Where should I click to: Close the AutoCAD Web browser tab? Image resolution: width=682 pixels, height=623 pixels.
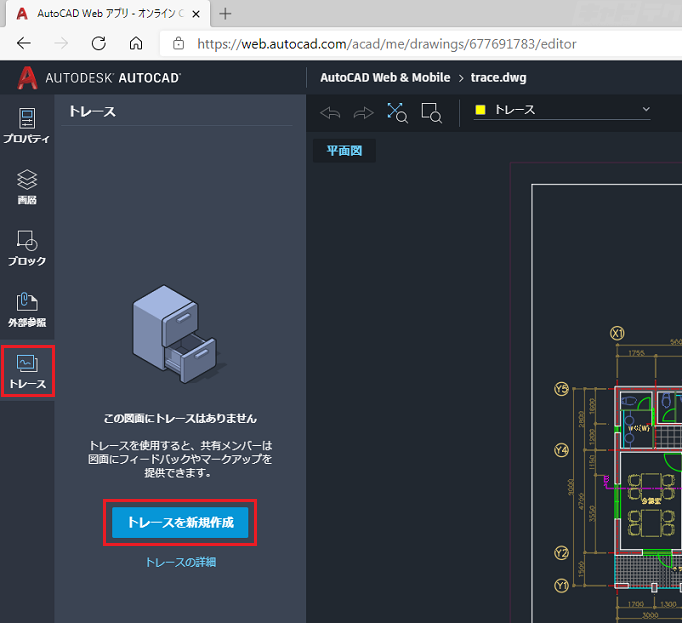pyautogui.click(x=196, y=14)
